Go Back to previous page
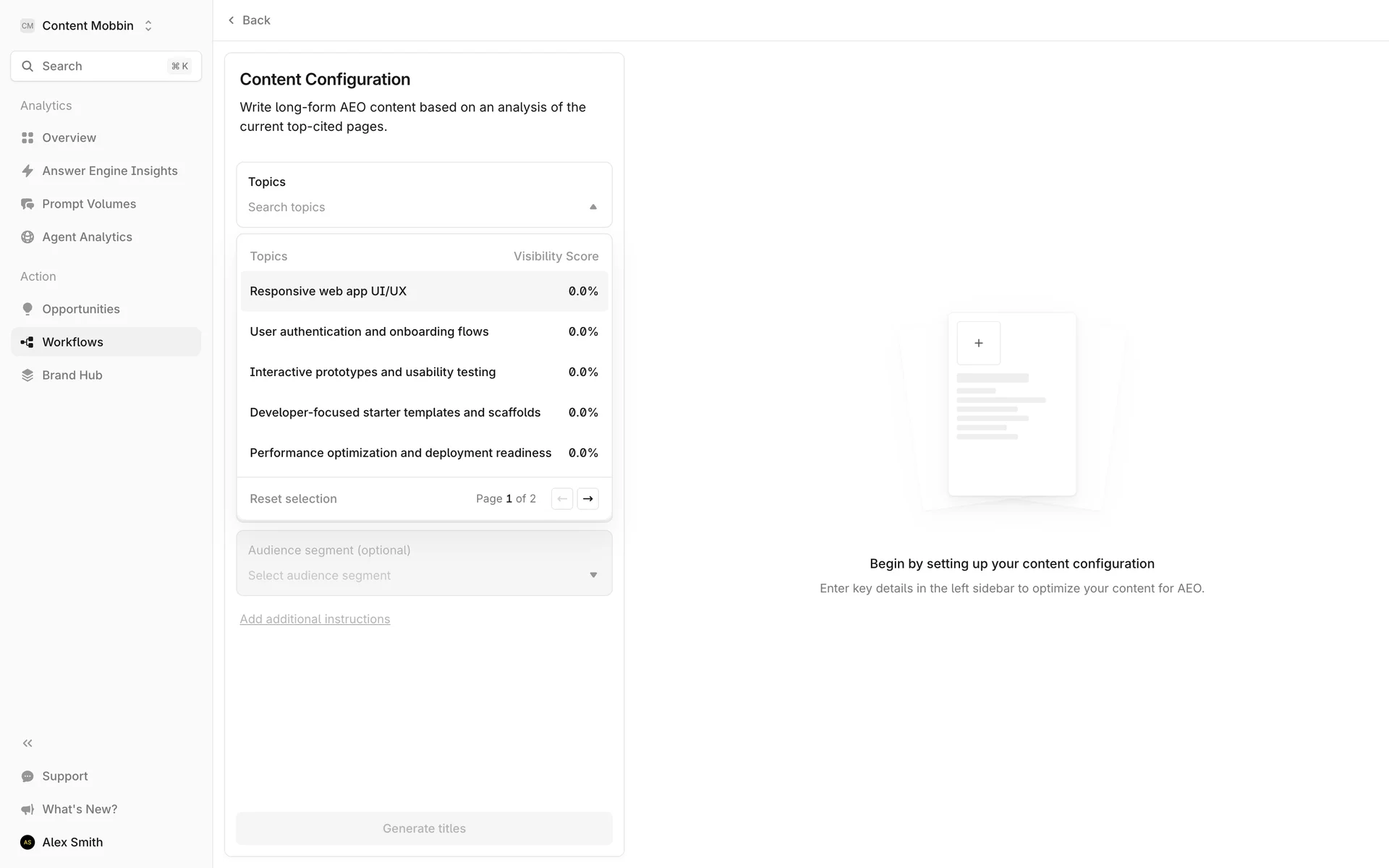The width and height of the screenshot is (1389, 868). [x=249, y=20]
